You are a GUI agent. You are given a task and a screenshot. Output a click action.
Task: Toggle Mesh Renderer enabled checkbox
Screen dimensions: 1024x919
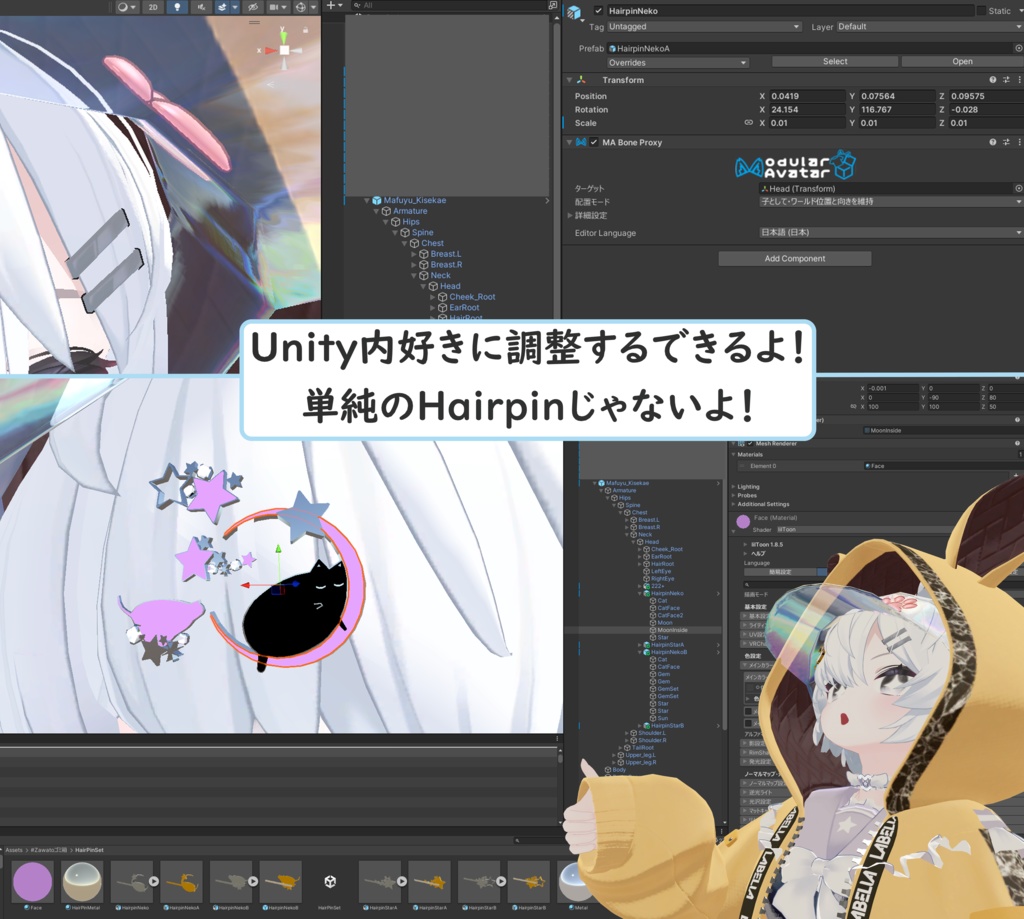(x=750, y=443)
